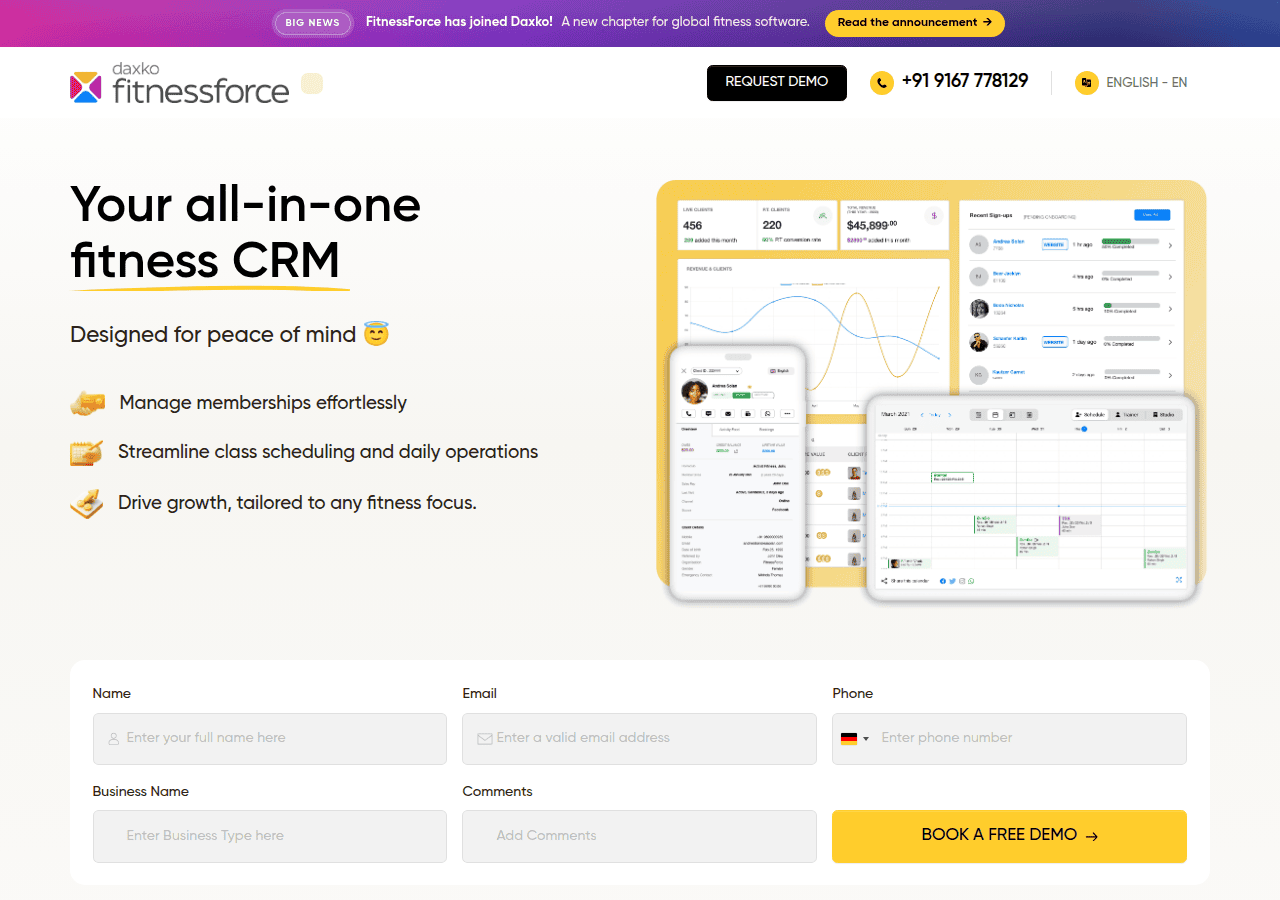Click the drive growth bullet icon
This screenshot has height=900, width=1280.
[87, 502]
